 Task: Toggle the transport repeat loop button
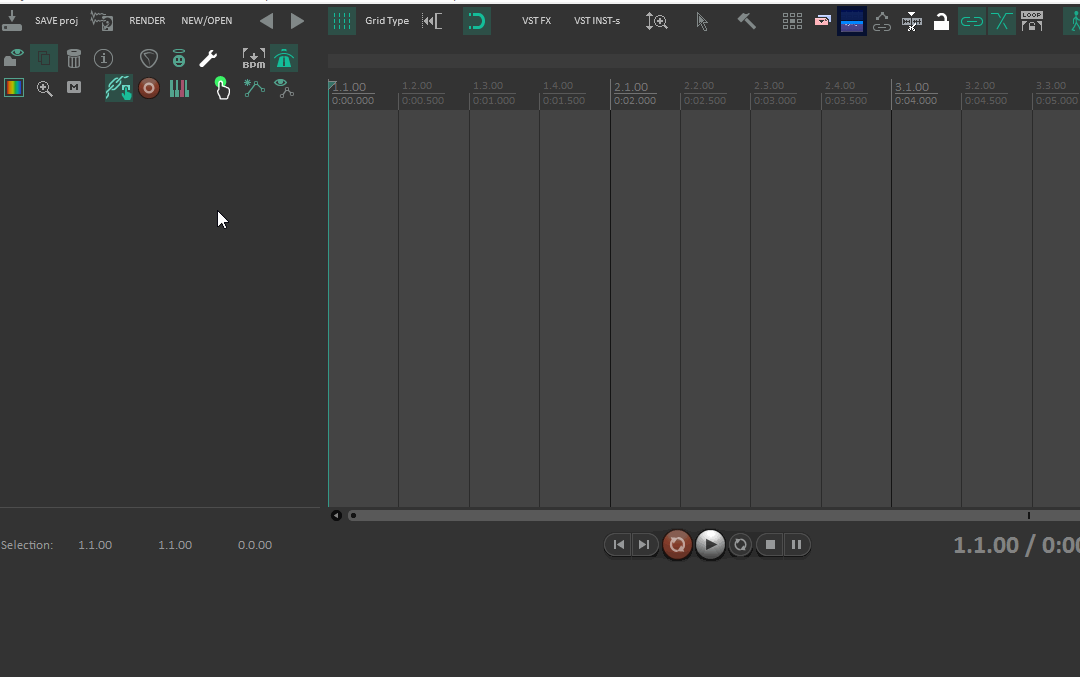coord(740,545)
